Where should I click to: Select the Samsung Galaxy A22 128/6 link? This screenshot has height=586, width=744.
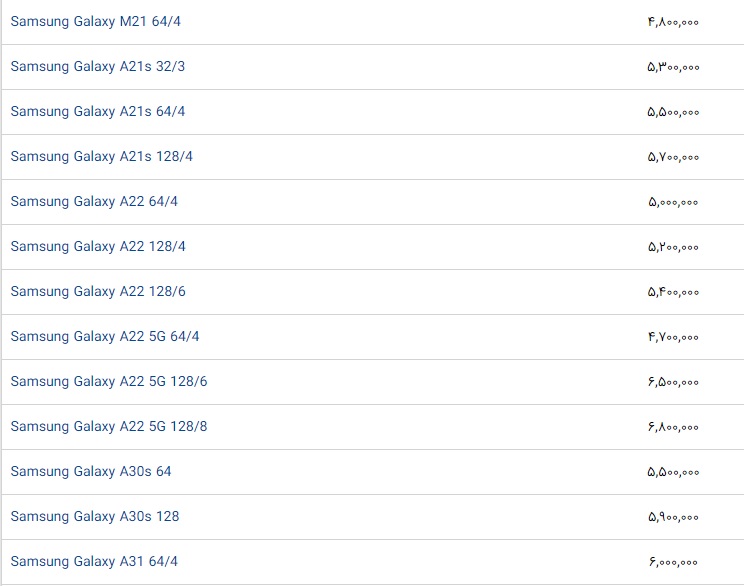click(x=98, y=291)
